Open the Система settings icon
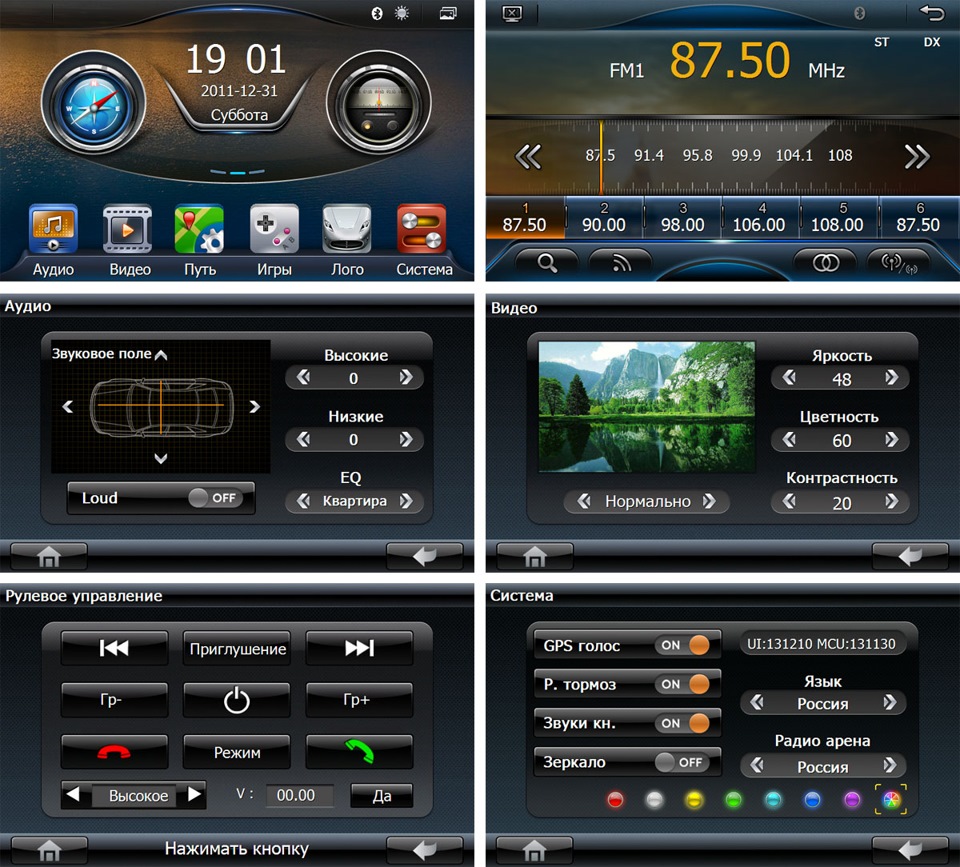 pos(422,229)
